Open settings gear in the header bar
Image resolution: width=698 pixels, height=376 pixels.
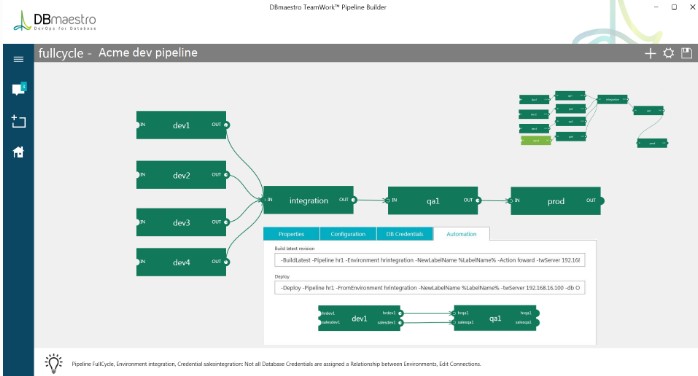(668, 53)
